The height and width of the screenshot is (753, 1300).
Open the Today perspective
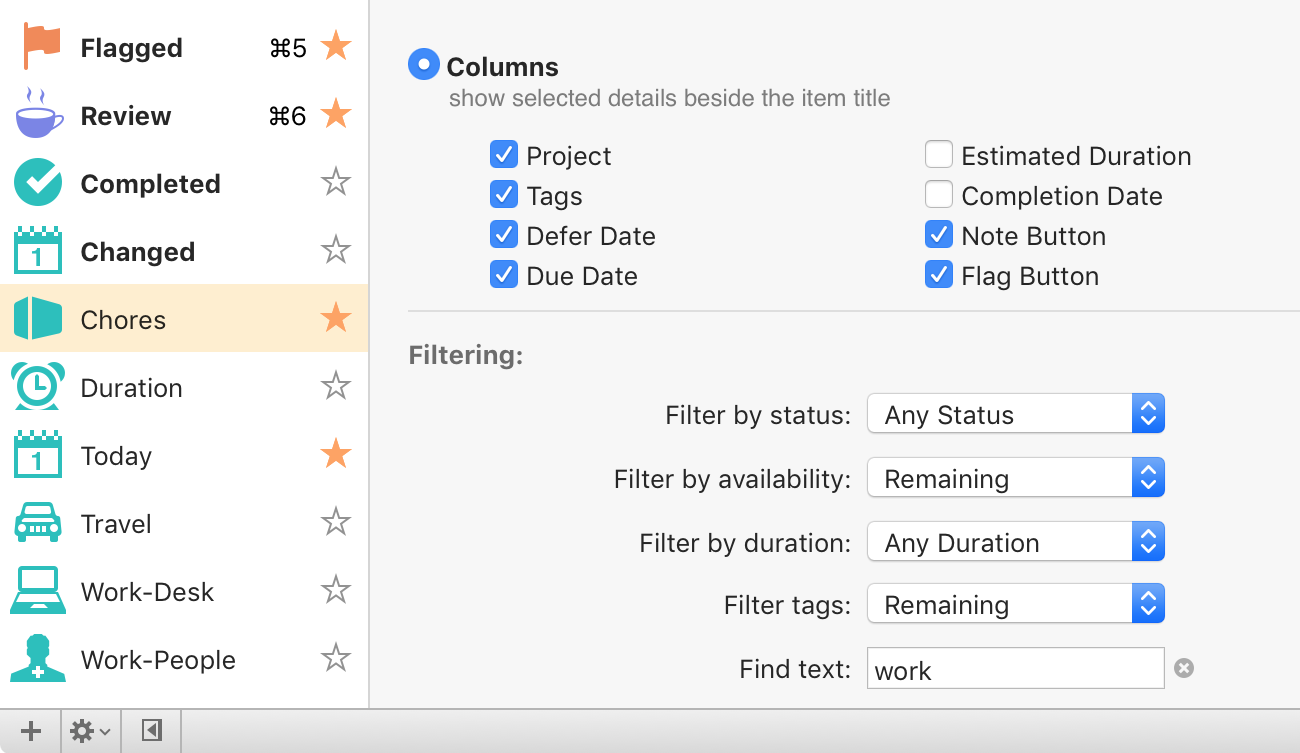click(184, 455)
